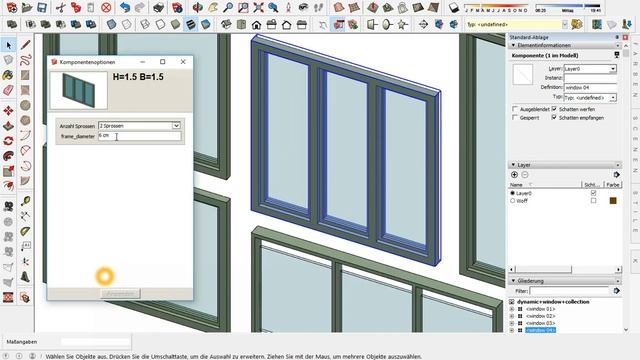Screen dimensions: 640x360
Task: Delete a layer with the minus button
Action: [x=525, y=175]
